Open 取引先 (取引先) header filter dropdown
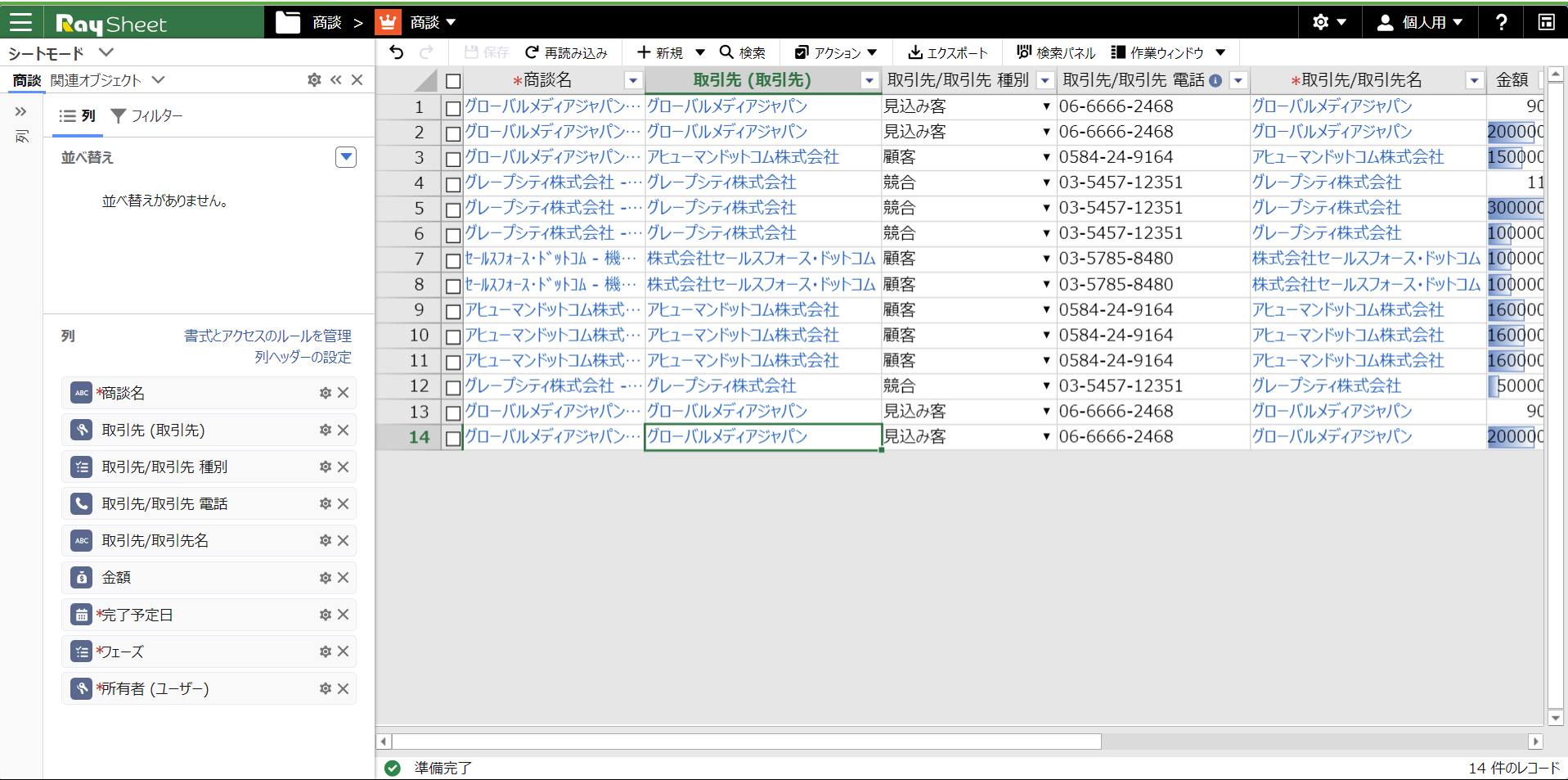Image resolution: width=1568 pixels, height=780 pixels. 869,80
